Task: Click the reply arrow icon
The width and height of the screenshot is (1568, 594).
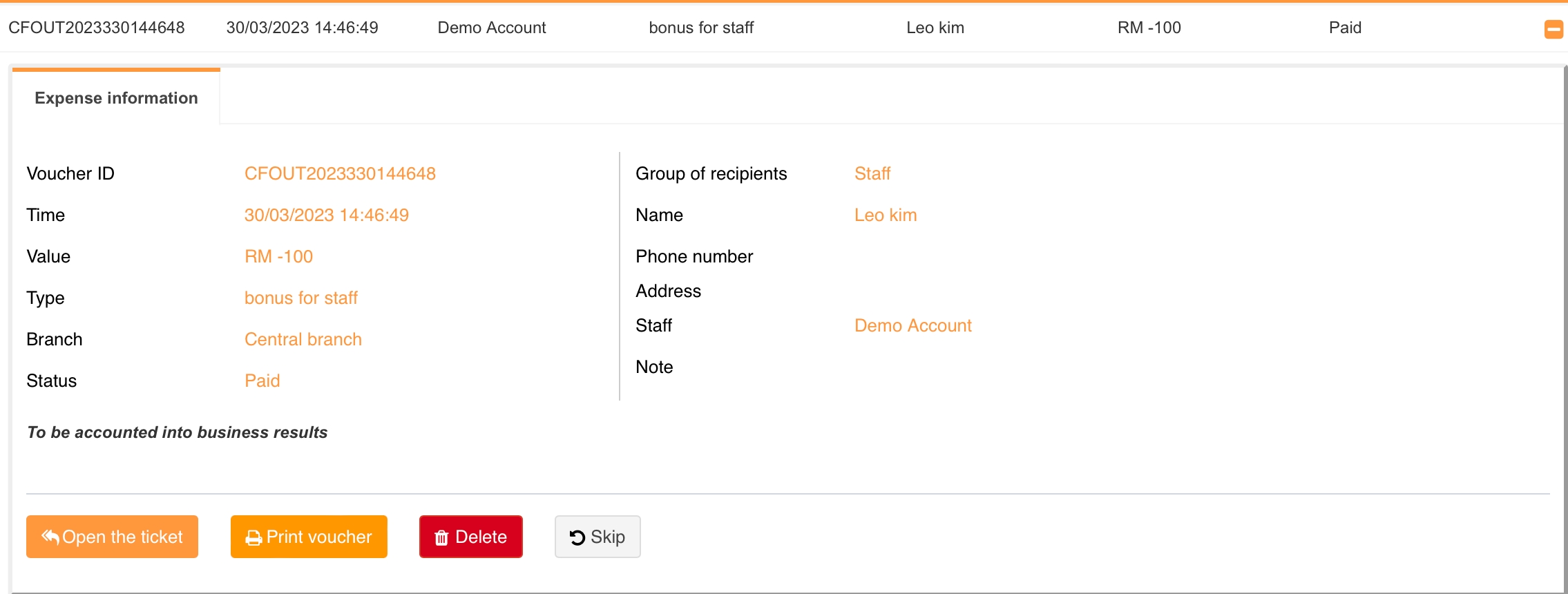Action: click(x=50, y=537)
